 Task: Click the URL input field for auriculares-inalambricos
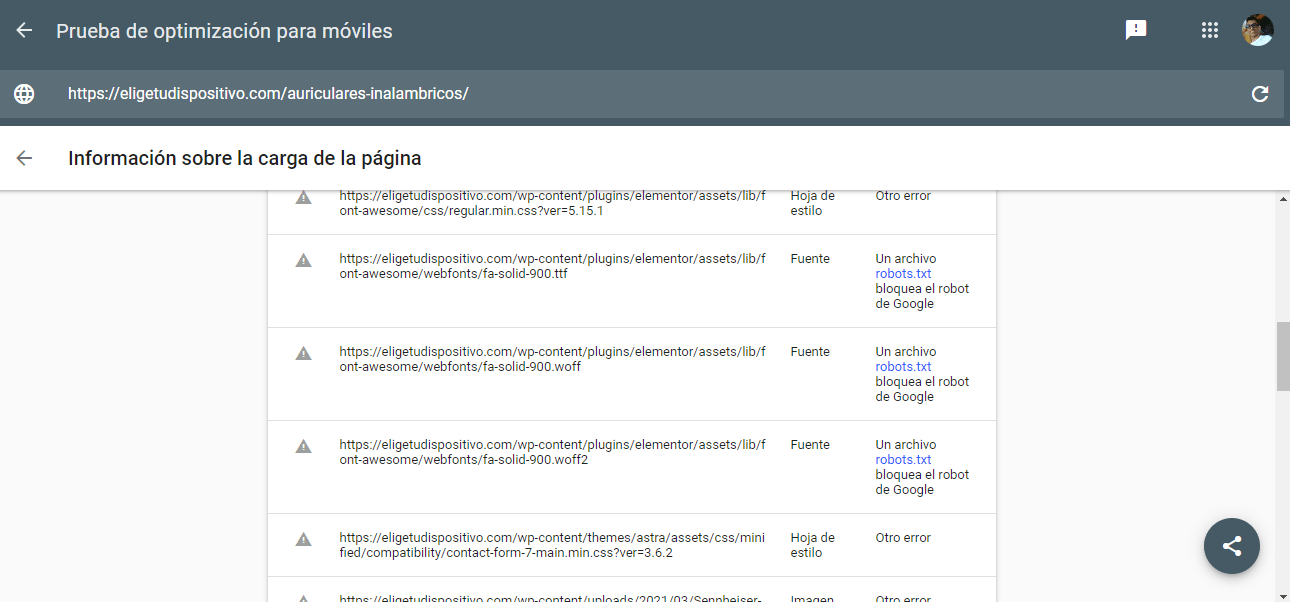point(642,94)
